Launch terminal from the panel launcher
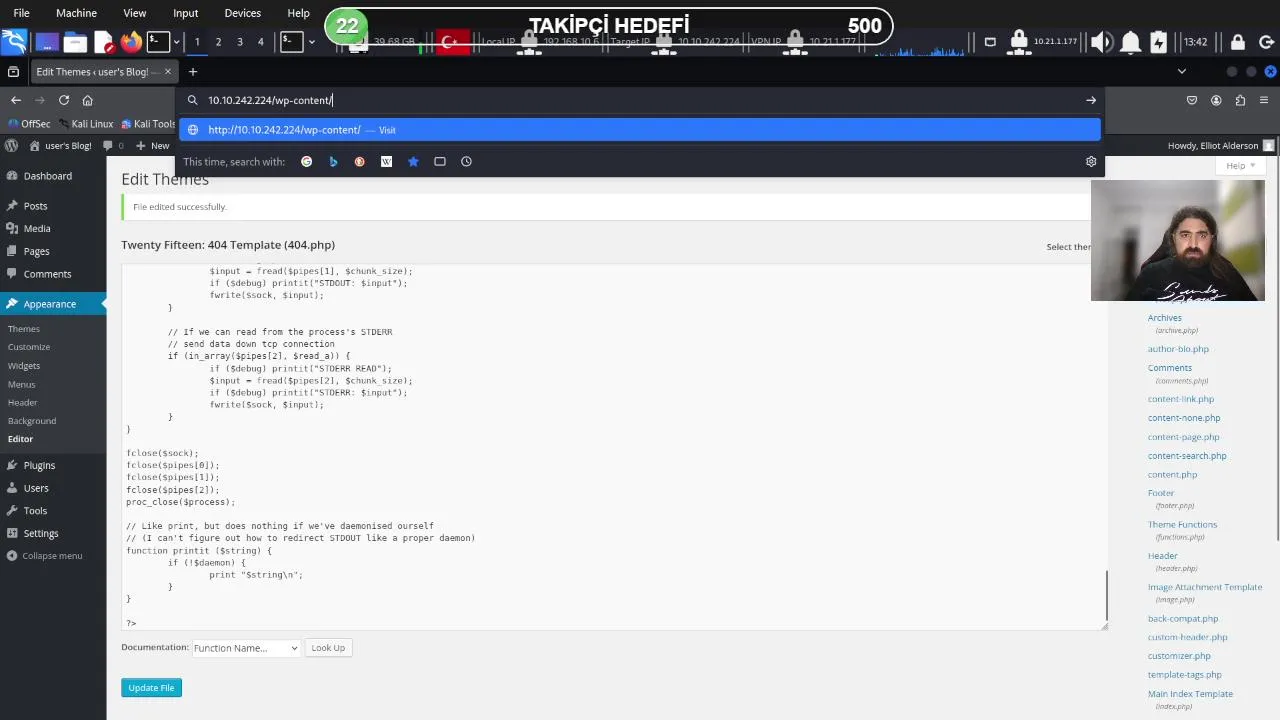The image size is (1280, 720). [158, 42]
